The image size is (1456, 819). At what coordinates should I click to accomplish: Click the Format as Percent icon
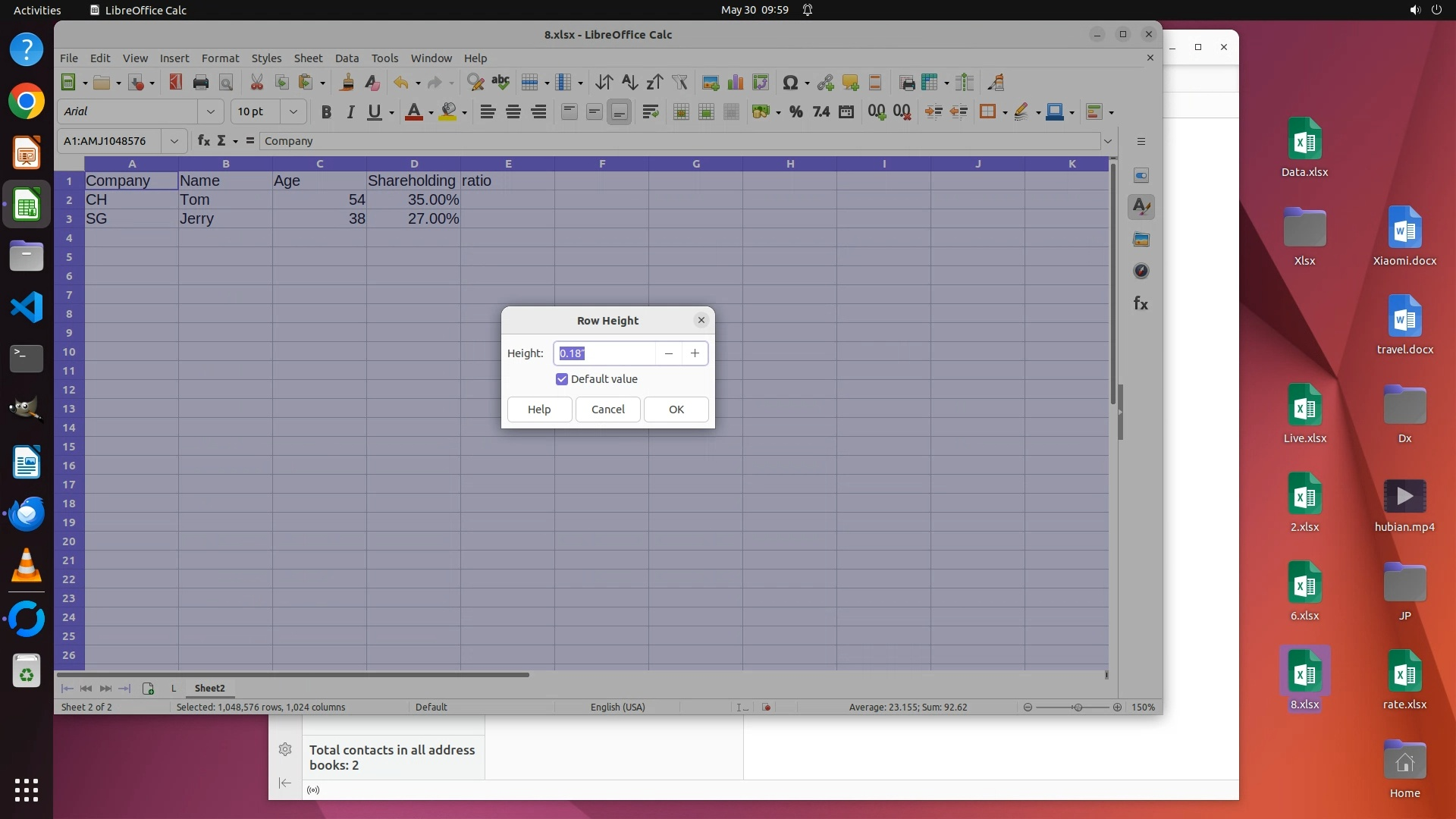tap(795, 112)
